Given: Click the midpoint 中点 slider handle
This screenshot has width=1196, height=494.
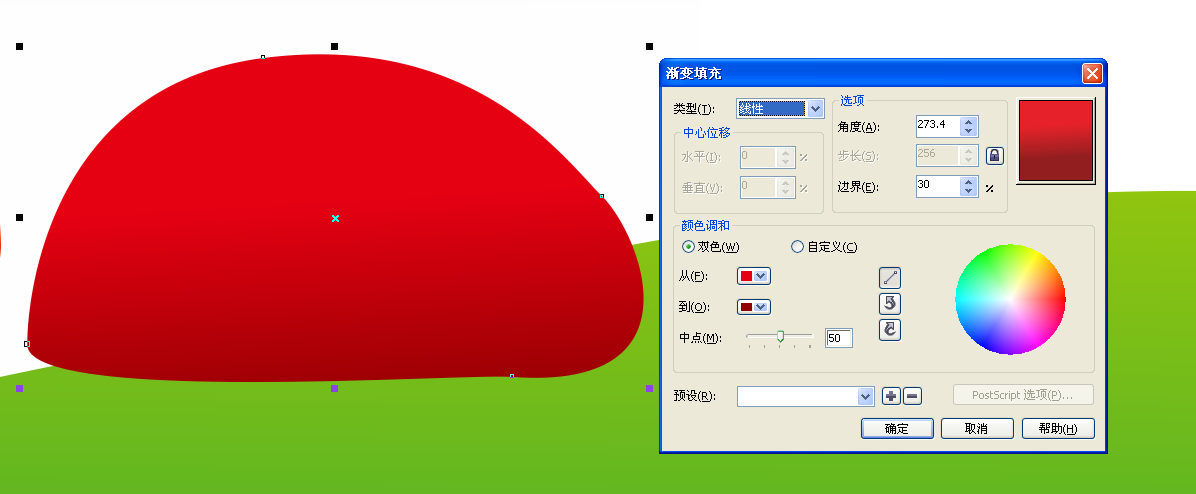Looking at the screenshot, I should click(780, 335).
